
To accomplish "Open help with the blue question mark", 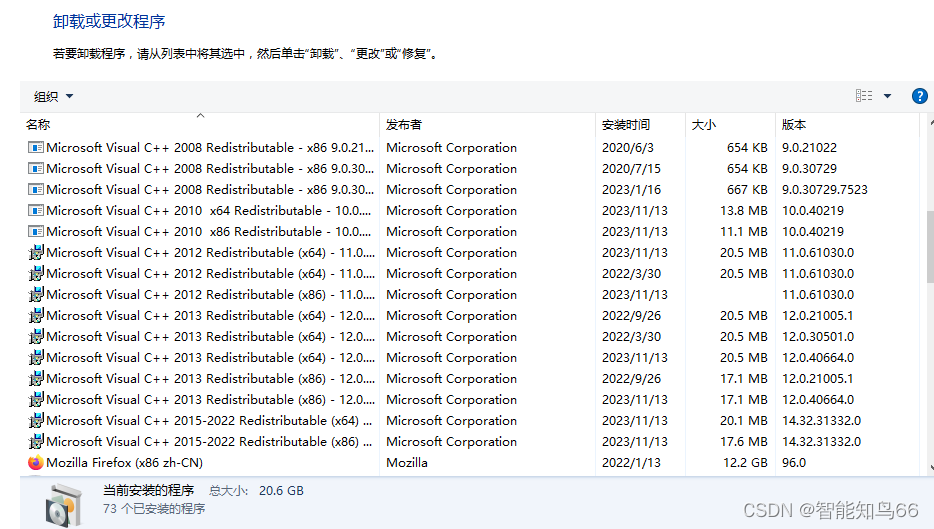I will pos(920,96).
